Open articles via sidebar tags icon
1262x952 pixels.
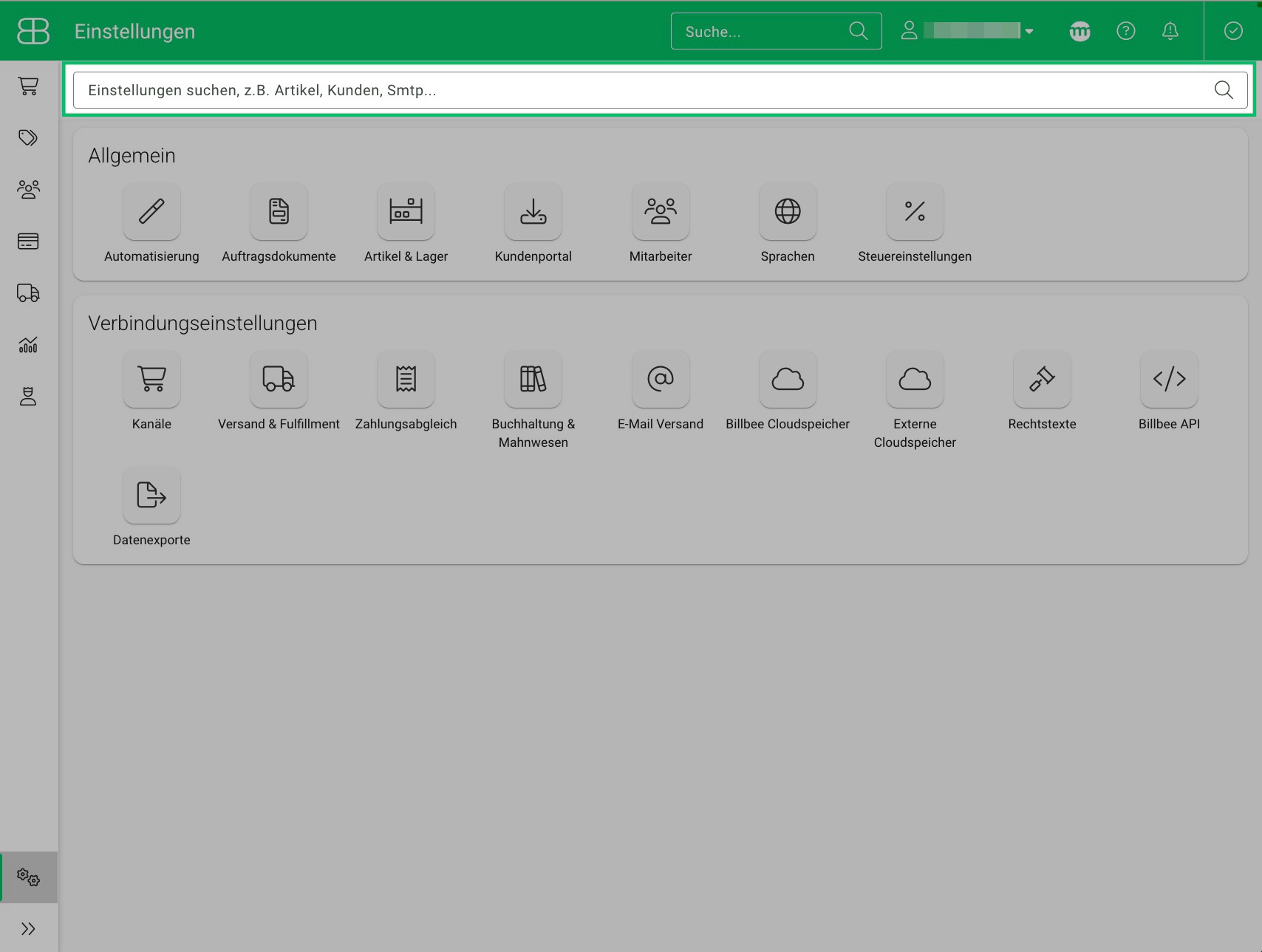click(28, 138)
